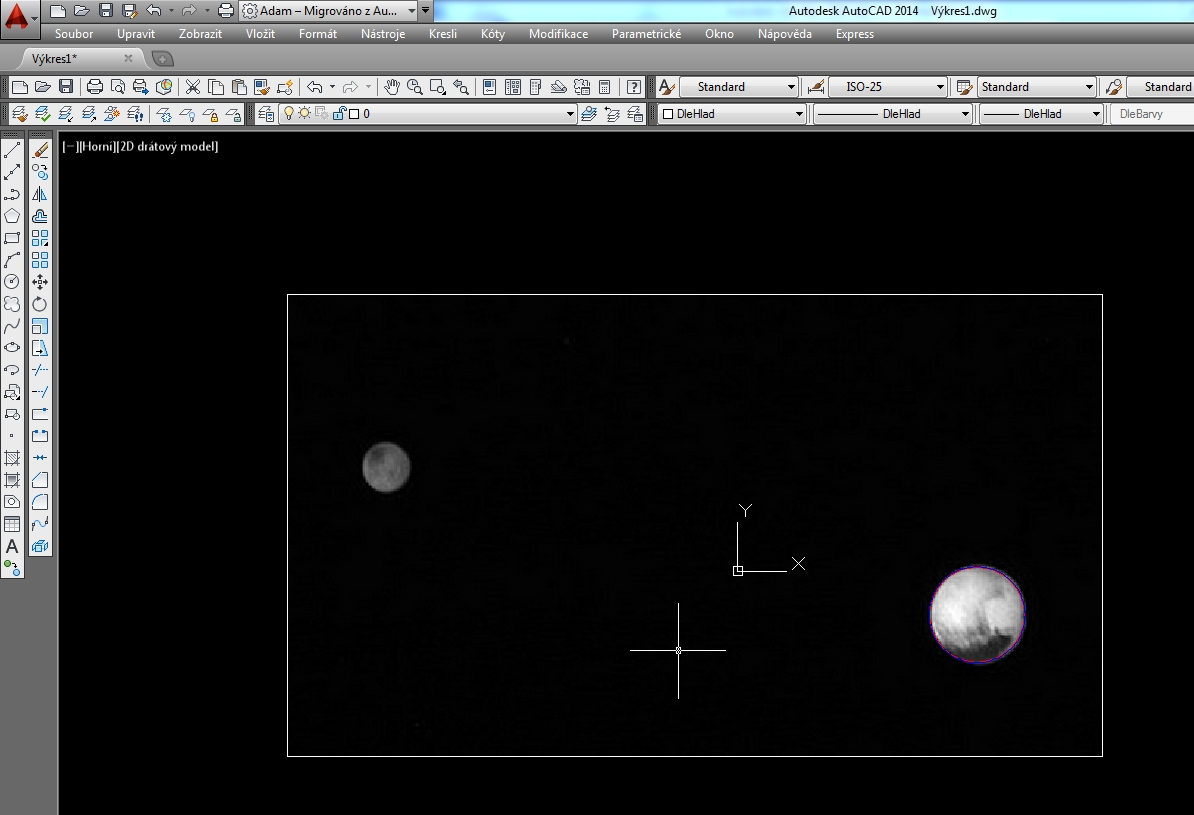Click the Plot printer icon in standard toolbar

(94, 87)
